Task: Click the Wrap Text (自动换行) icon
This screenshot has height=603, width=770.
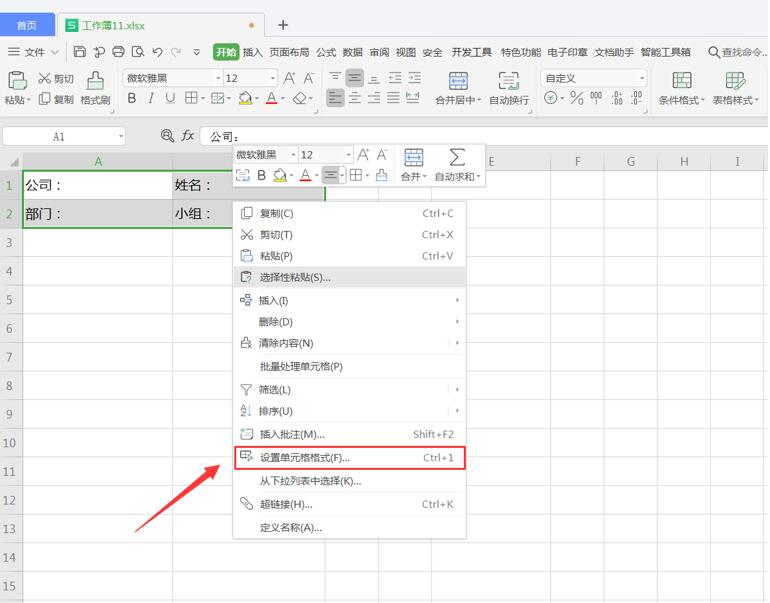Action: tap(508, 81)
